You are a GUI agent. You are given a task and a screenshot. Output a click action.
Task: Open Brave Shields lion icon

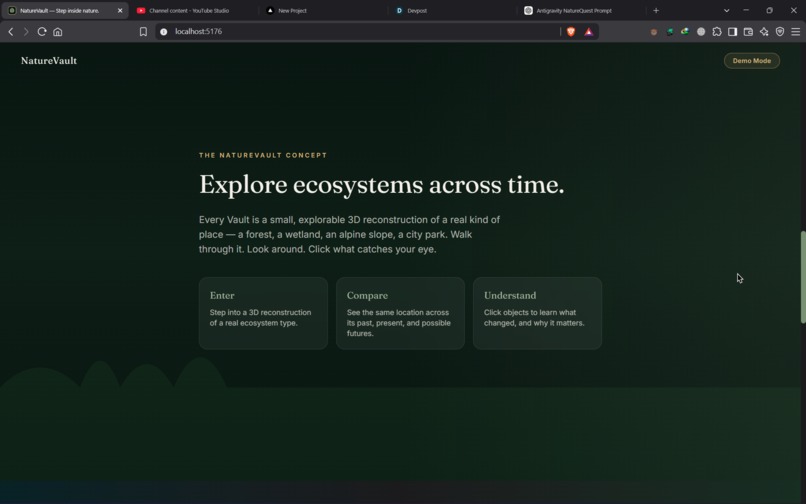[571, 31]
